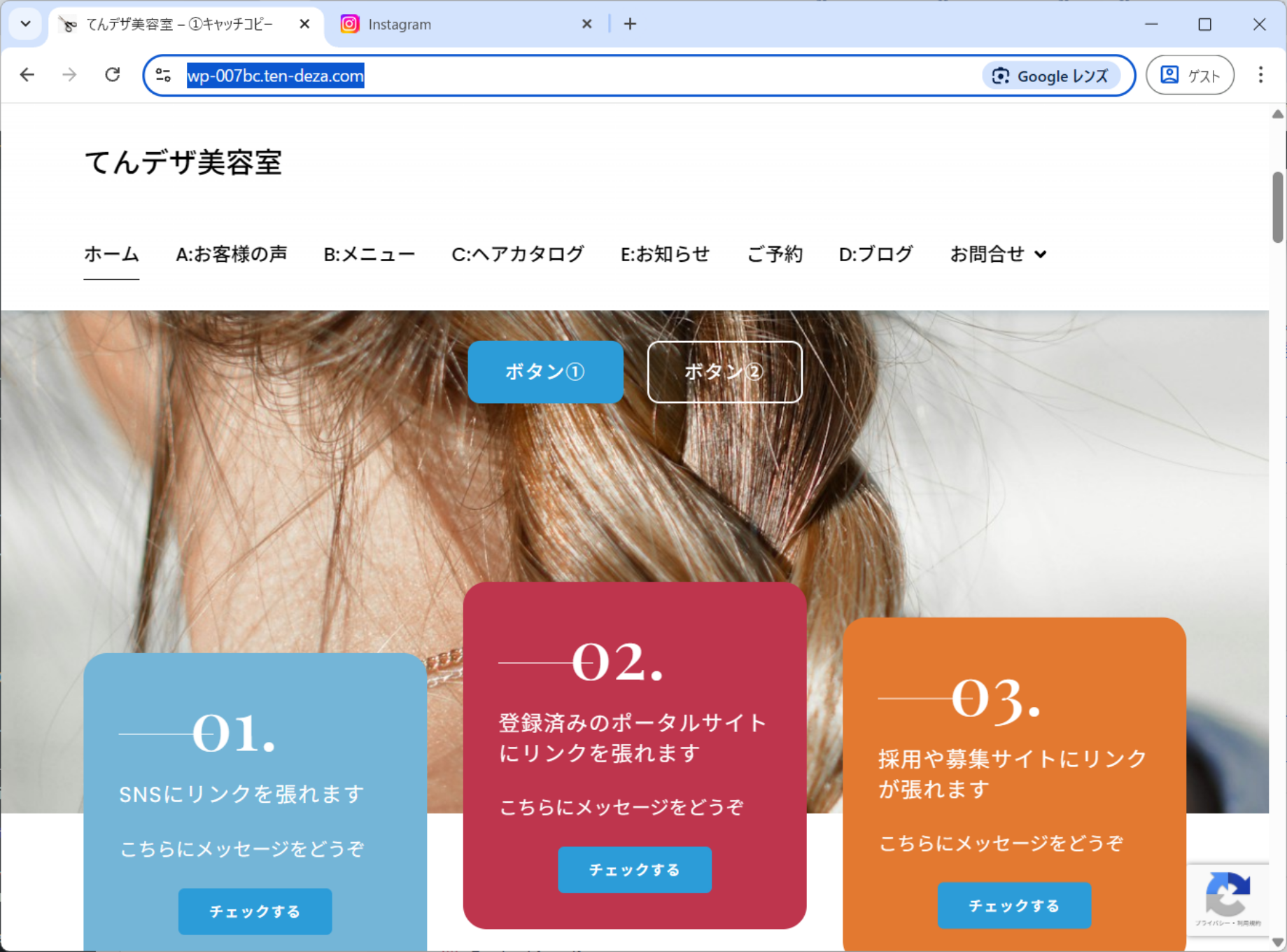The image size is (1287, 952).
Task: Click the browser back arrow
Action: click(27, 75)
